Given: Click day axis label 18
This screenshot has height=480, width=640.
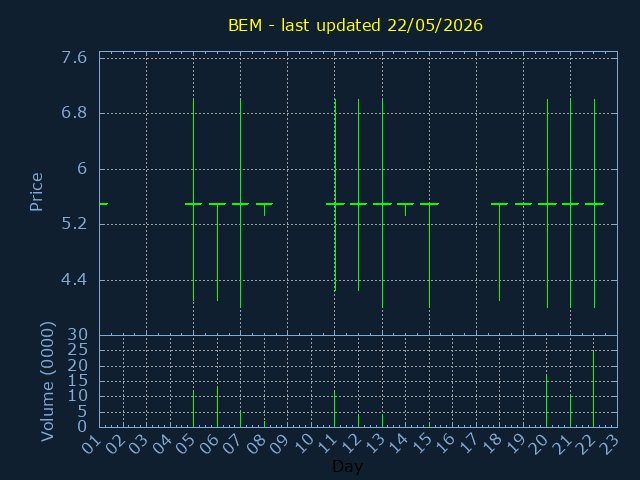Looking at the screenshot, I should 492,444.
